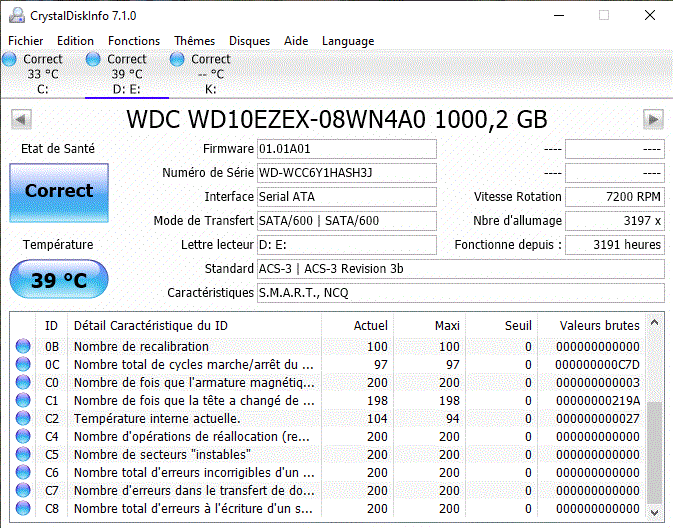Select row Nombre d'erreurs dans le transfert
The height and width of the screenshot is (528, 673).
[x=329, y=491]
